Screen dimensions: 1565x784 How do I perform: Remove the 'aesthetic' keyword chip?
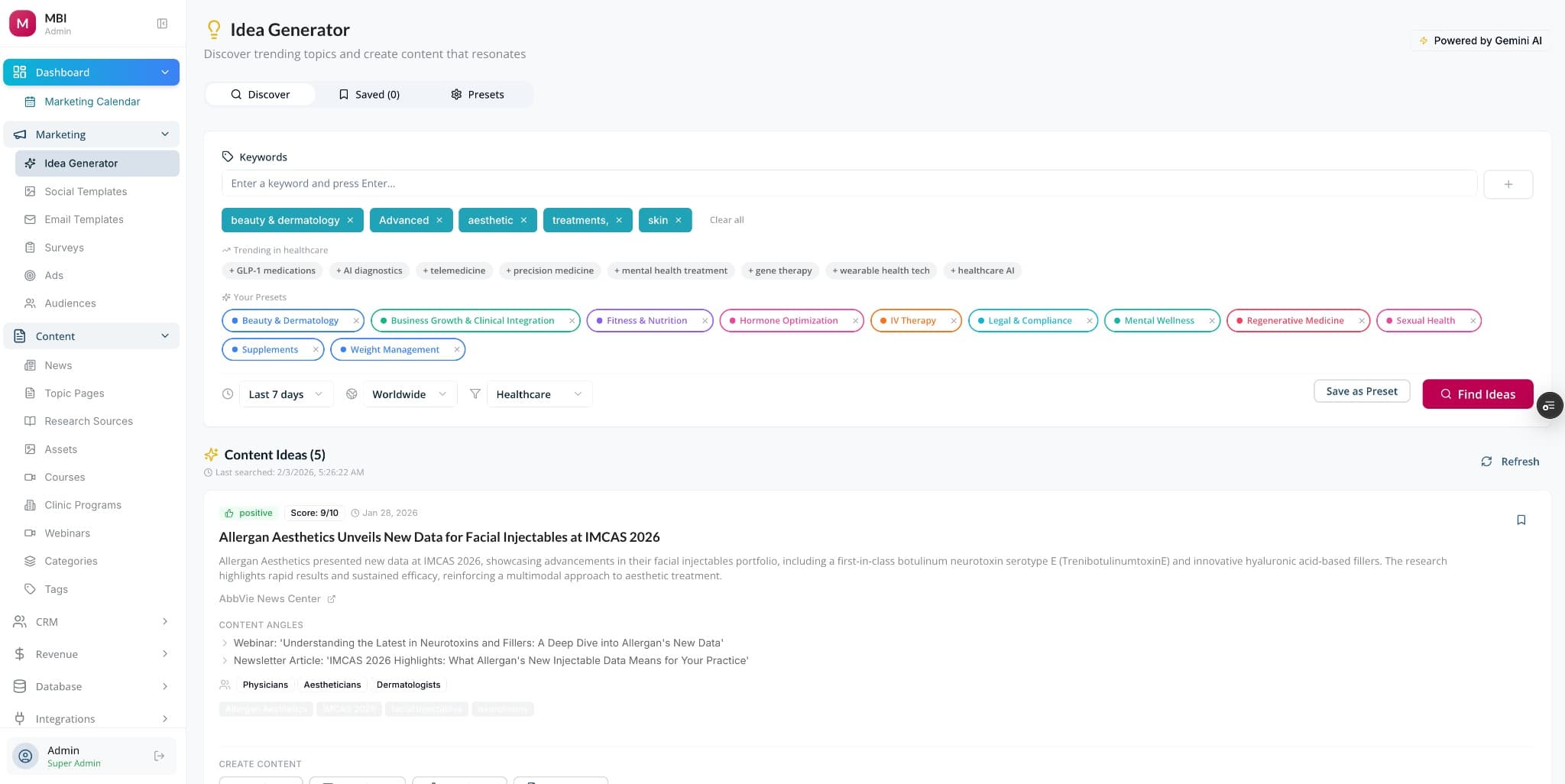pos(523,220)
